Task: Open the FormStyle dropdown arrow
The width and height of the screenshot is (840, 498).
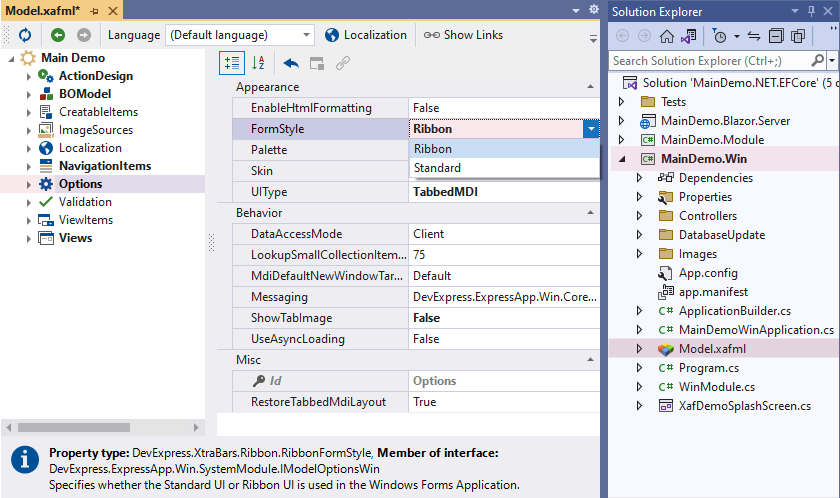Action: click(x=591, y=129)
